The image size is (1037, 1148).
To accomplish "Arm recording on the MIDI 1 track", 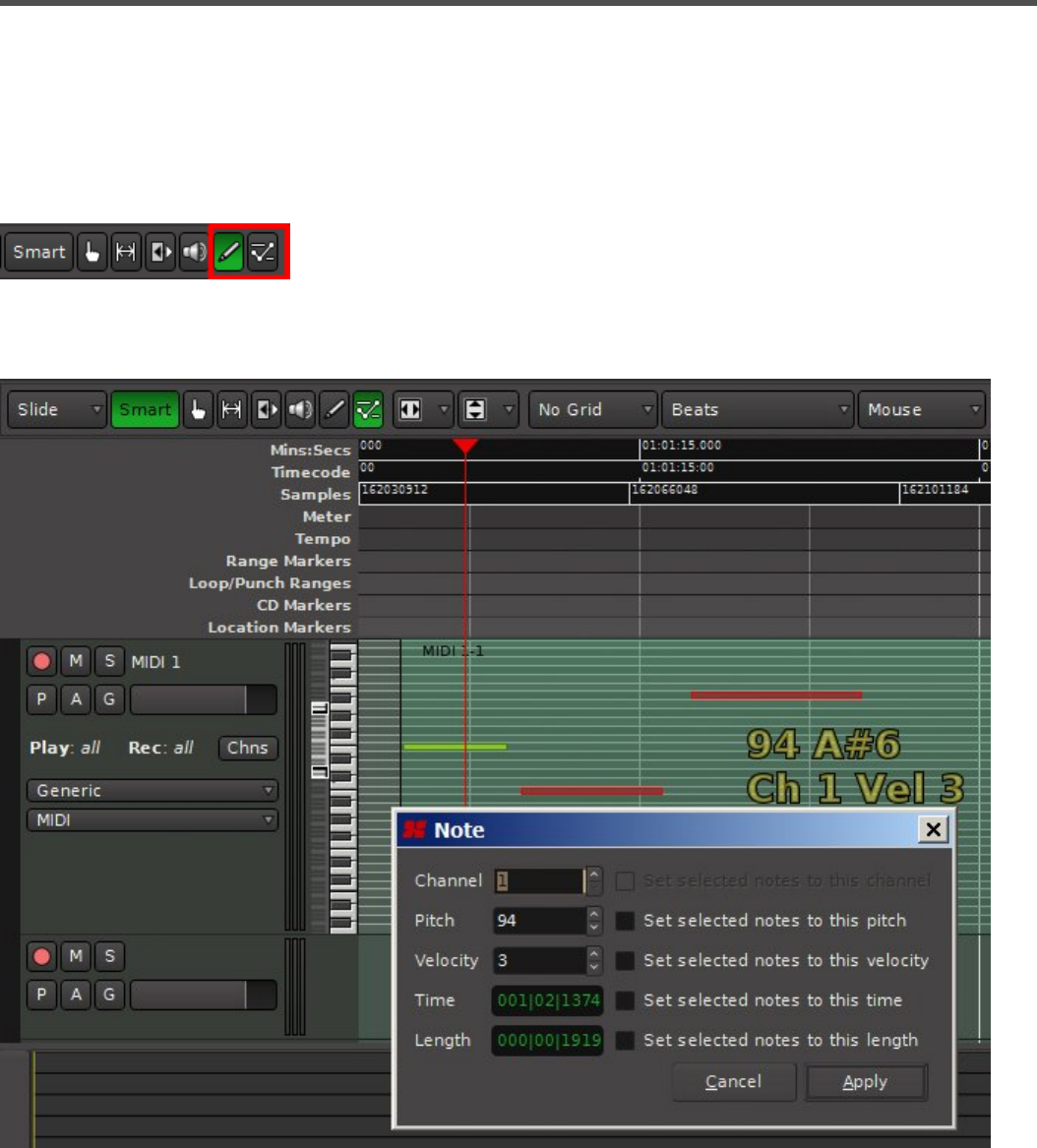I will tap(41, 661).
